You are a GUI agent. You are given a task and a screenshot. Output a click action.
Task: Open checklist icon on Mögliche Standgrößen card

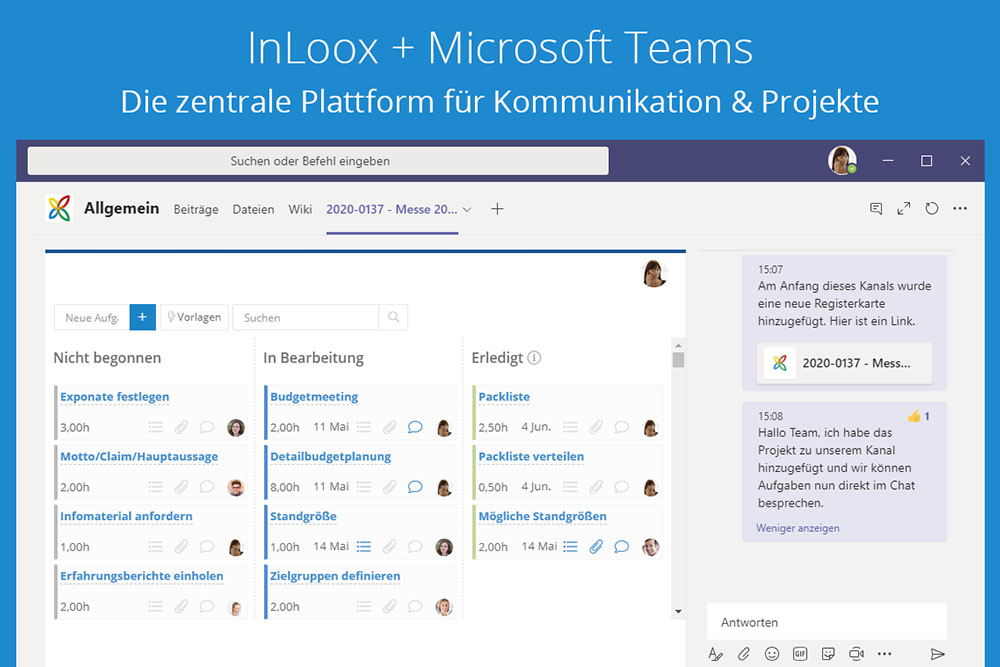(x=570, y=546)
